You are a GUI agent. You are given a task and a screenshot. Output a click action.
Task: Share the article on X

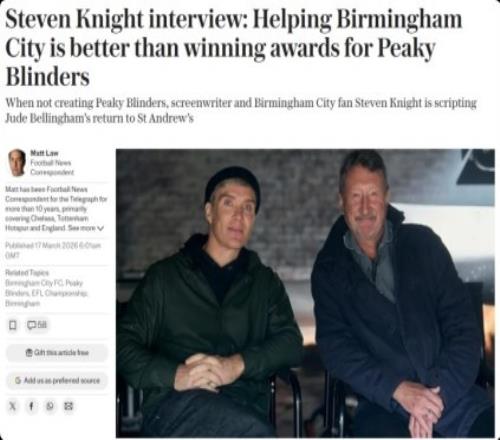click(12, 406)
